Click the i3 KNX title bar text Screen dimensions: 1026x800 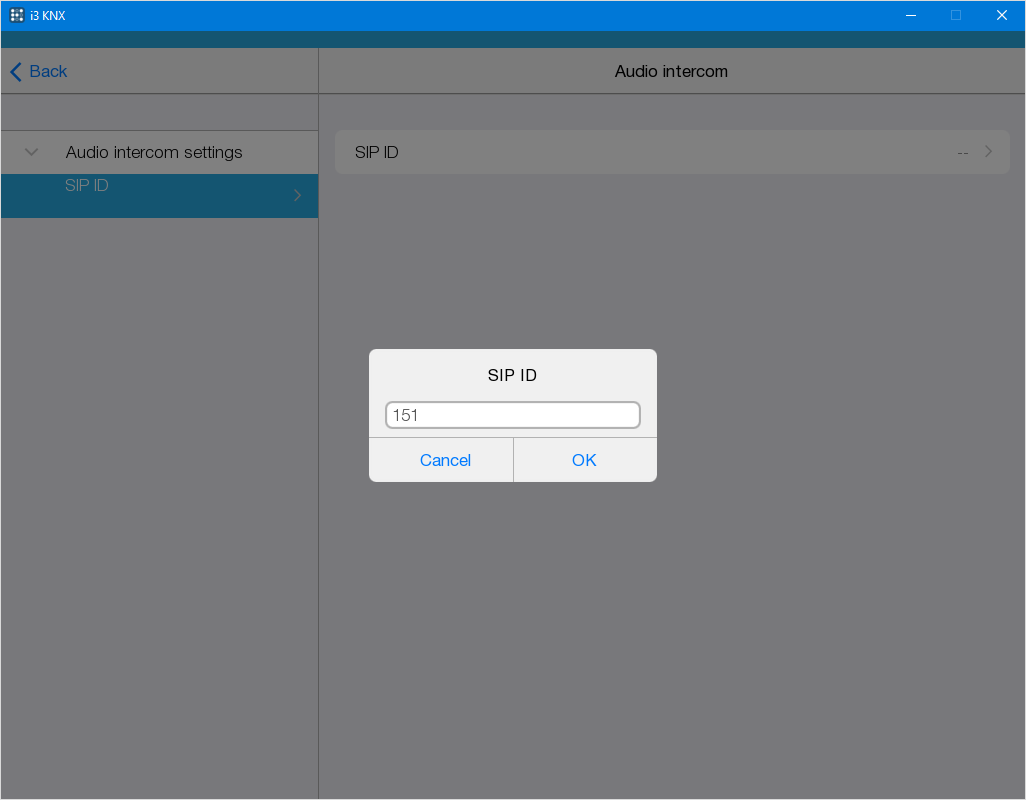48,16
